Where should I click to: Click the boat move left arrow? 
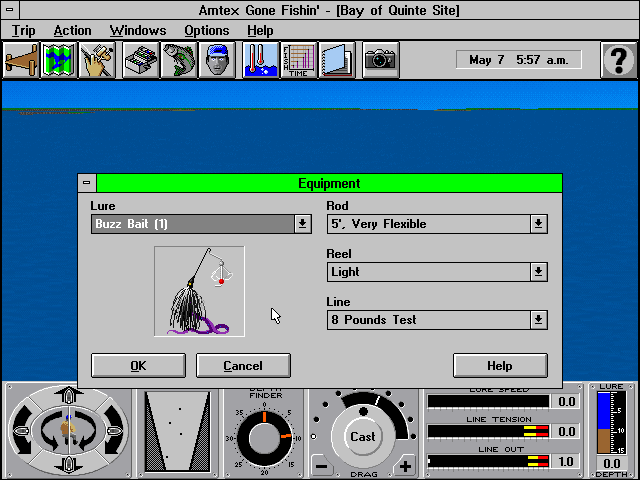21,430
